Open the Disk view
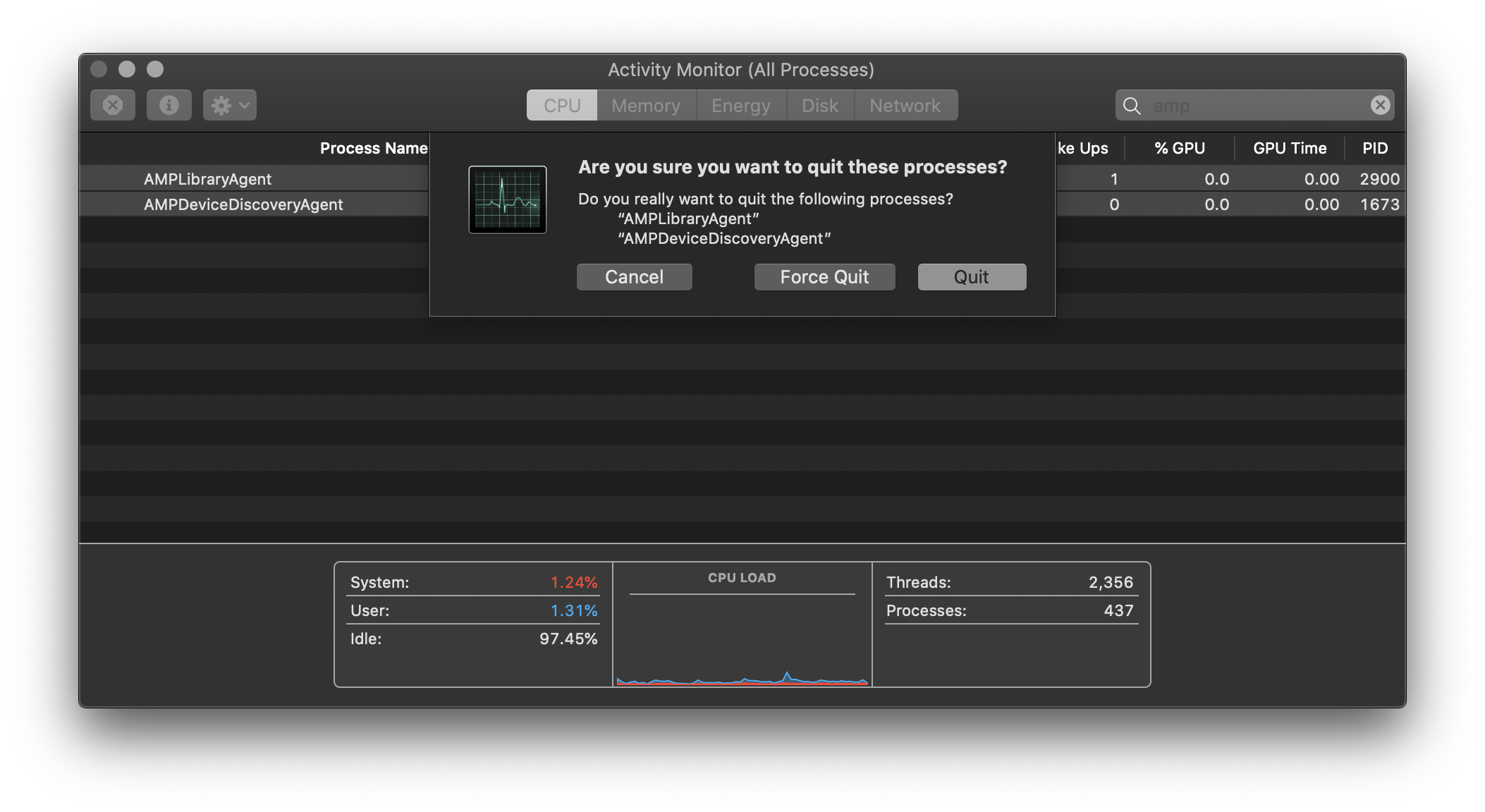Image resolution: width=1485 pixels, height=812 pixels. [x=819, y=105]
